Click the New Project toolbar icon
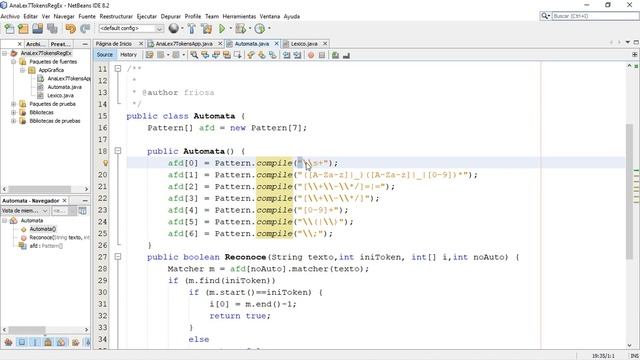The width and height of the screenshot is (640, 360). 23,29
